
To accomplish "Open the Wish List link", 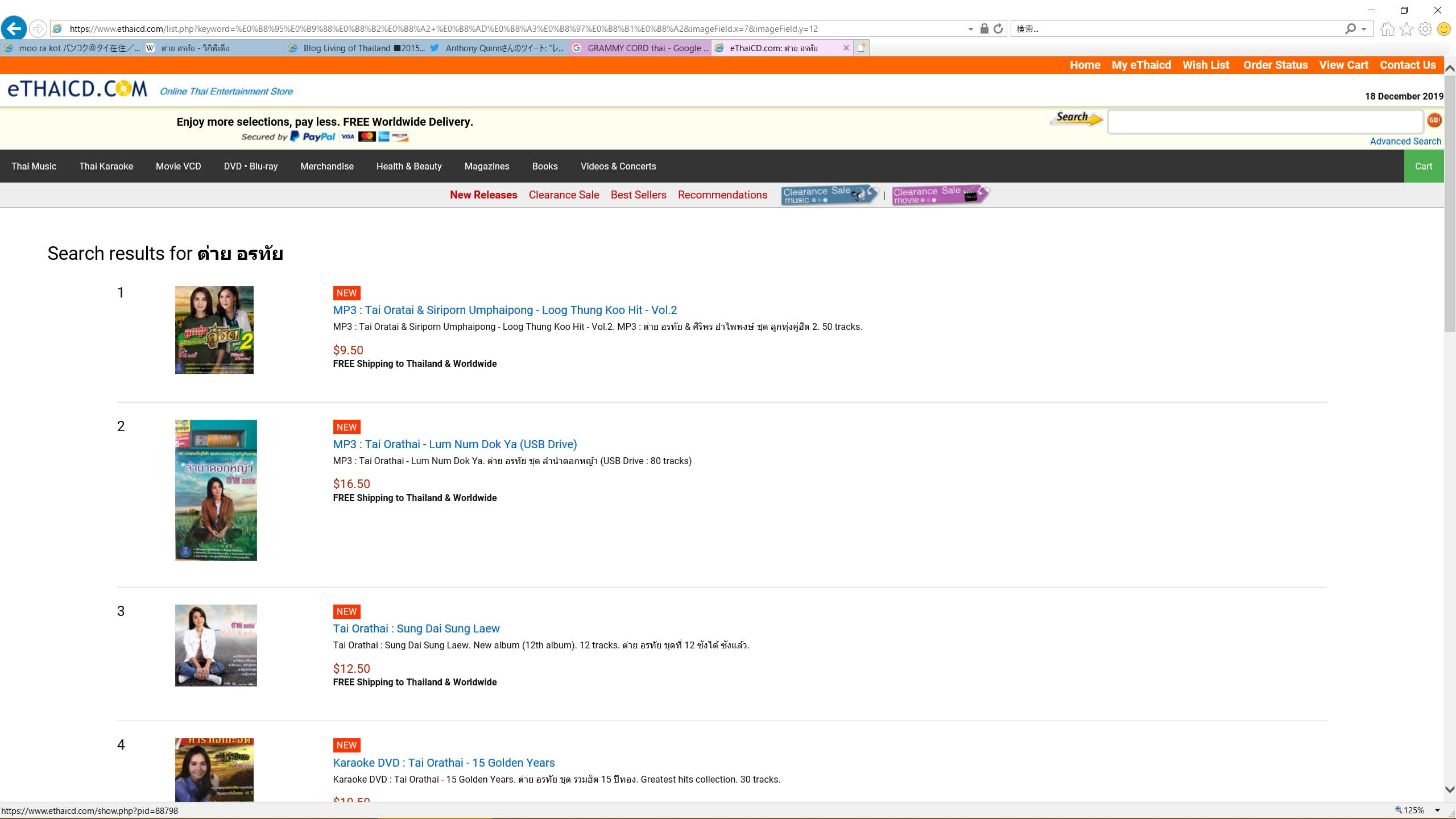I will 1206,65.
